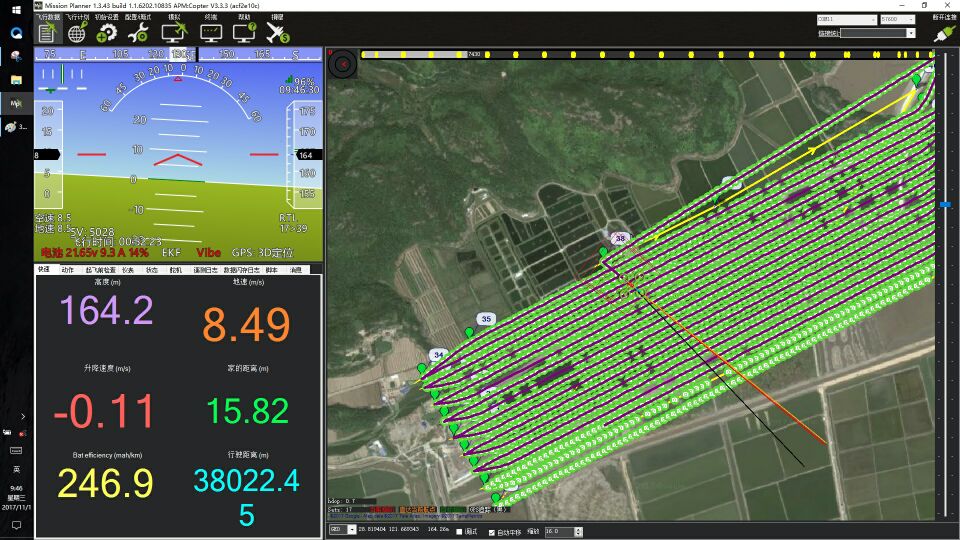This screenshot has width=960, height=540.
Task: Open the Help (帮助) monitor icon
Action: tap(244, 32)
